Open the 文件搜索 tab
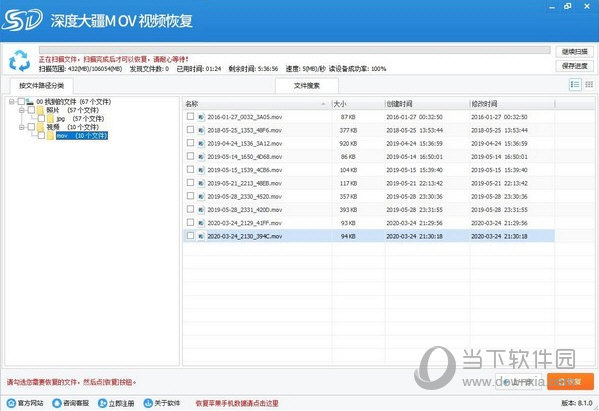The height and width of the screenshot is (411, 599). [307, 86]
